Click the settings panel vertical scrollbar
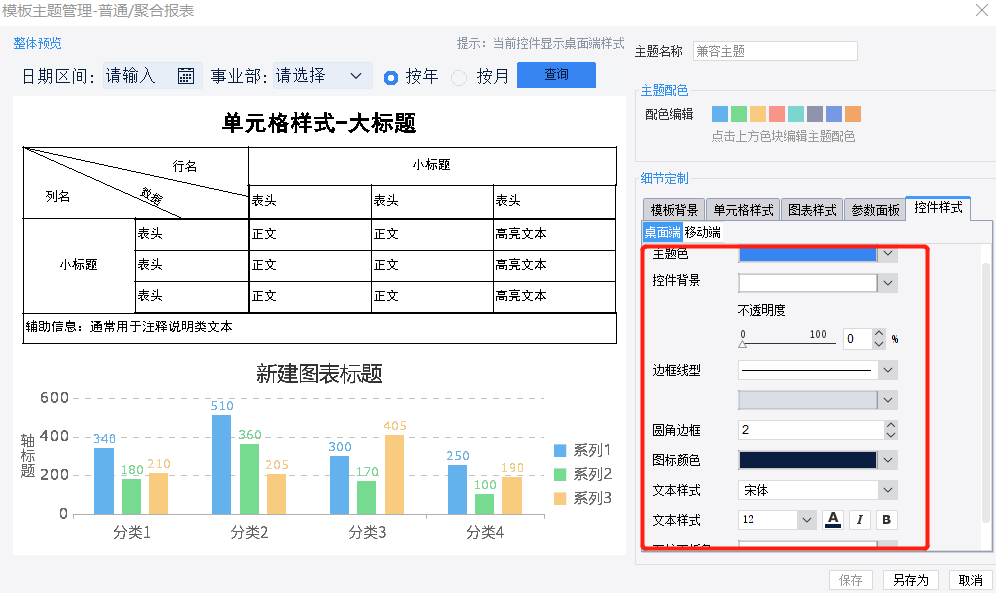This screenshot has width=996, height=593. pos(986,394)
